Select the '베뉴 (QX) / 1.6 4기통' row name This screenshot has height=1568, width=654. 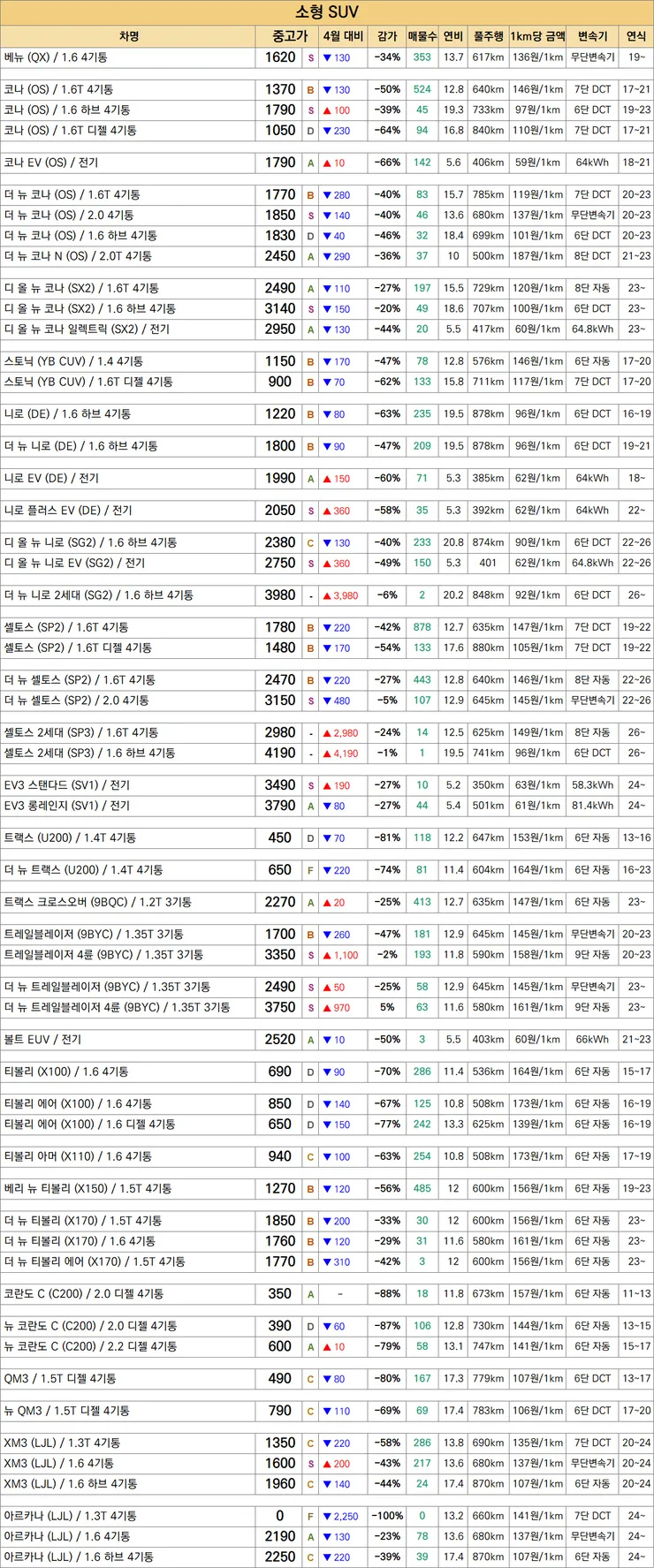(x=56, y=57)
